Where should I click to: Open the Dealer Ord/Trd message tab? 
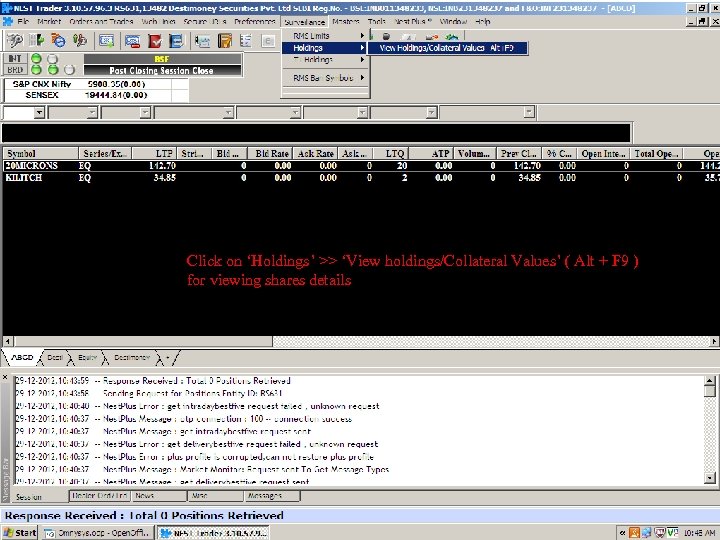point(99,496)
